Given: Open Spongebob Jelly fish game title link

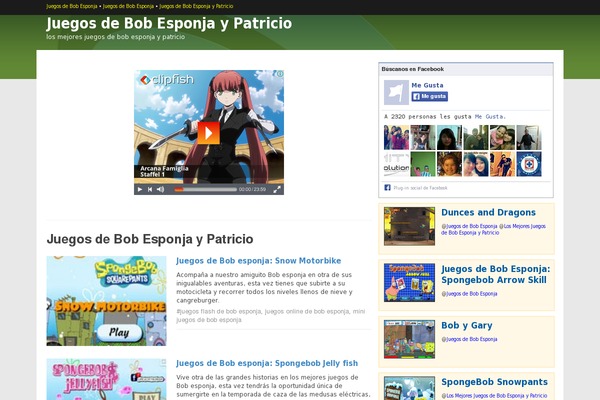Looking at the screenshot, I should coord(267,363).
